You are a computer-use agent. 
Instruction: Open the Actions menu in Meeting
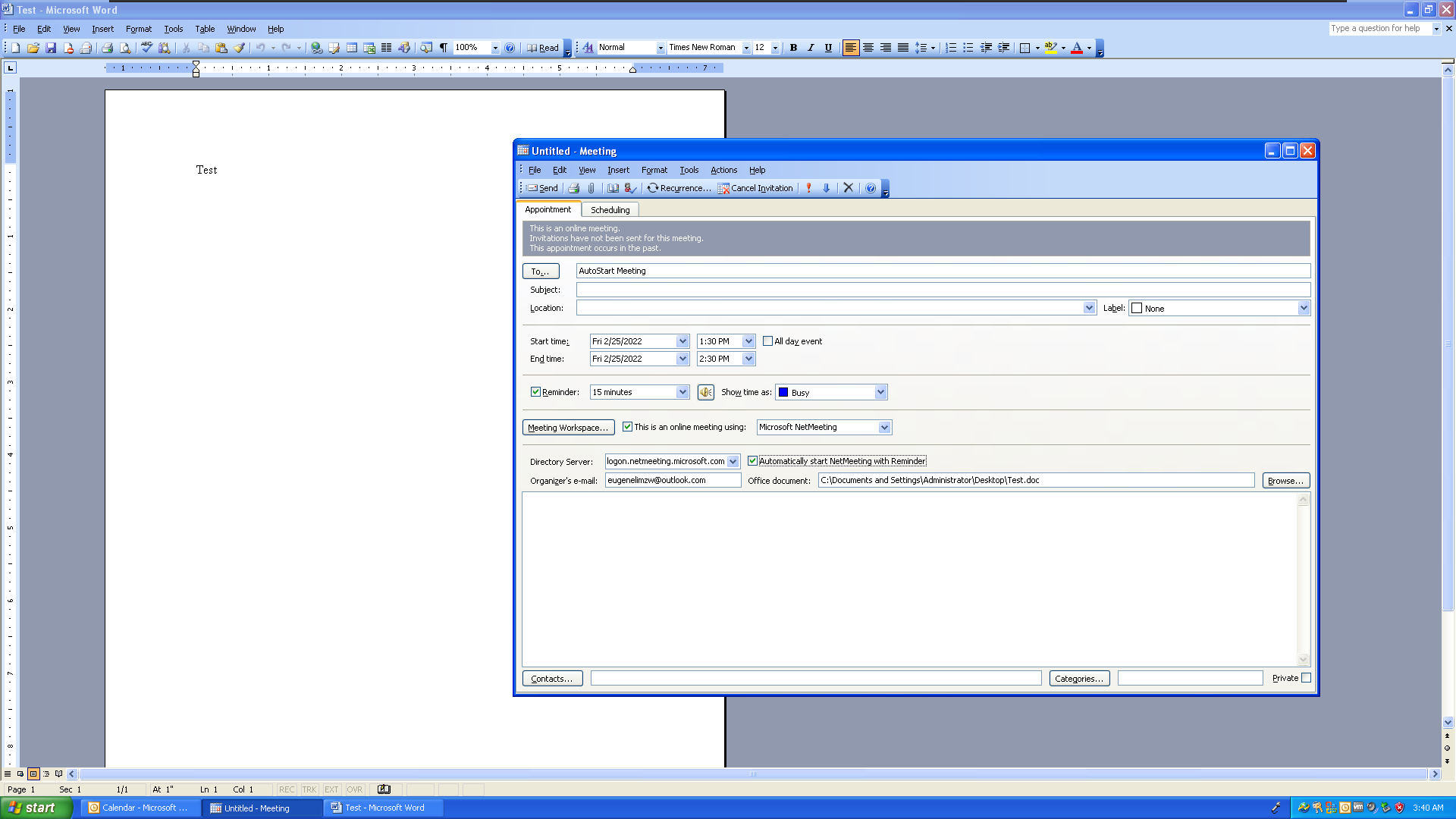[723, 169]
